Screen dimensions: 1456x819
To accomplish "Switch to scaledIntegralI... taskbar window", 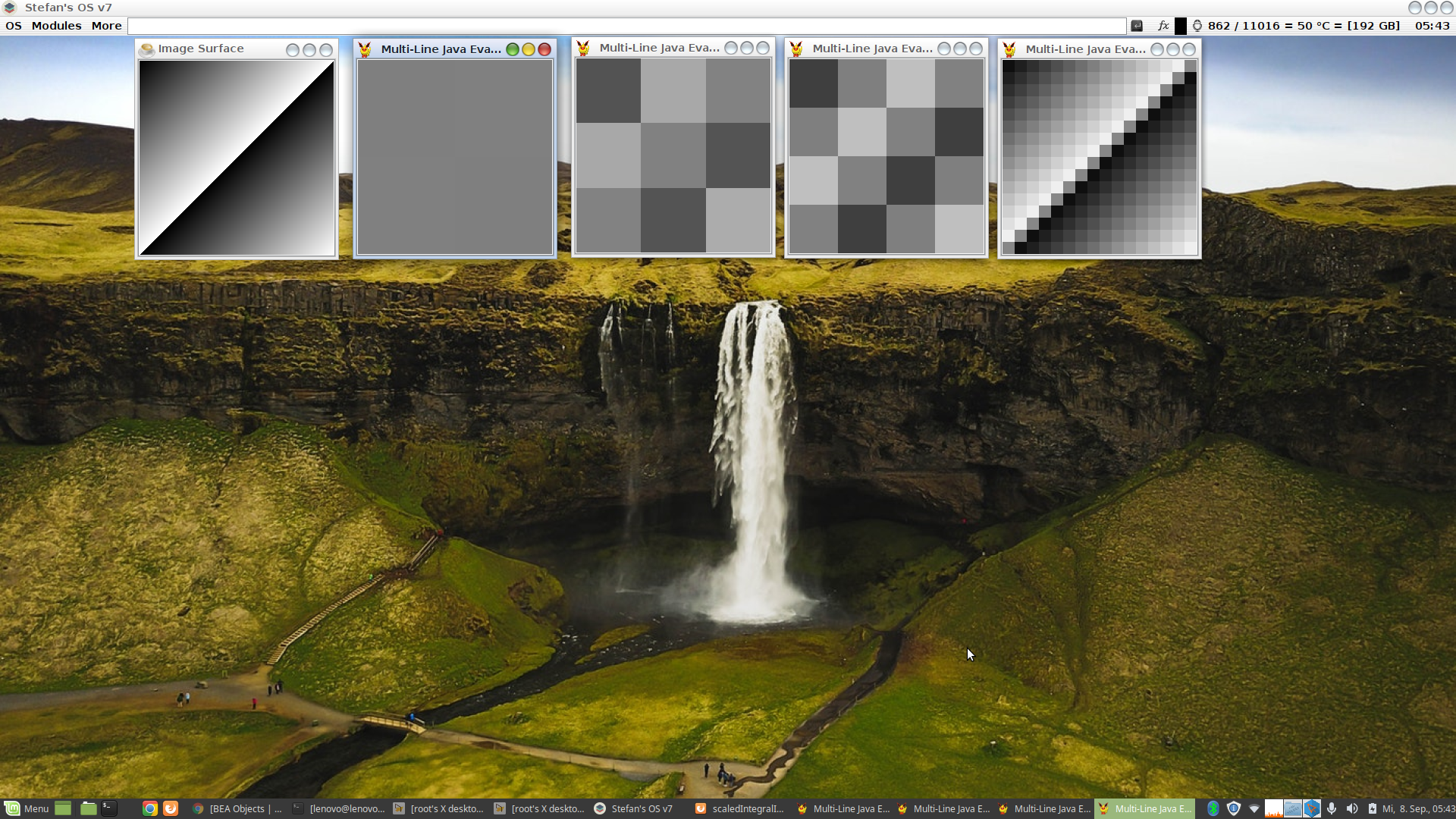I will [x=739, y=808].
